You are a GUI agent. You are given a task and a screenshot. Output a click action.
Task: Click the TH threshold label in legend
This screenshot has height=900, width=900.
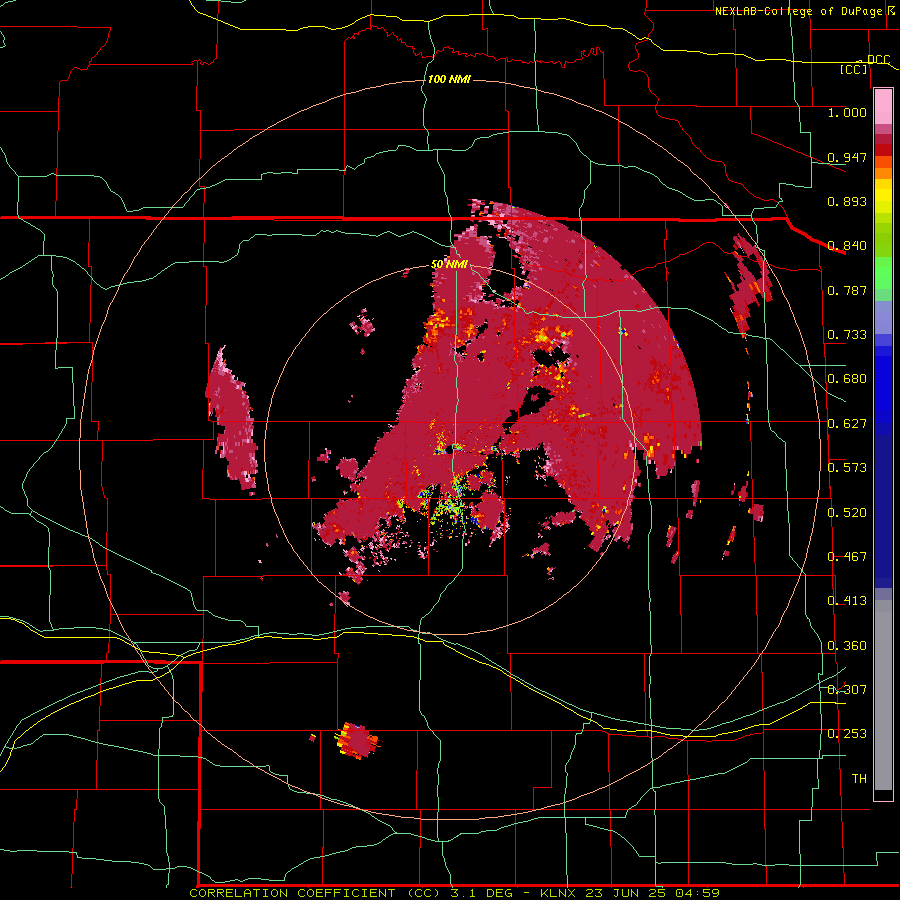click(859, 779)
